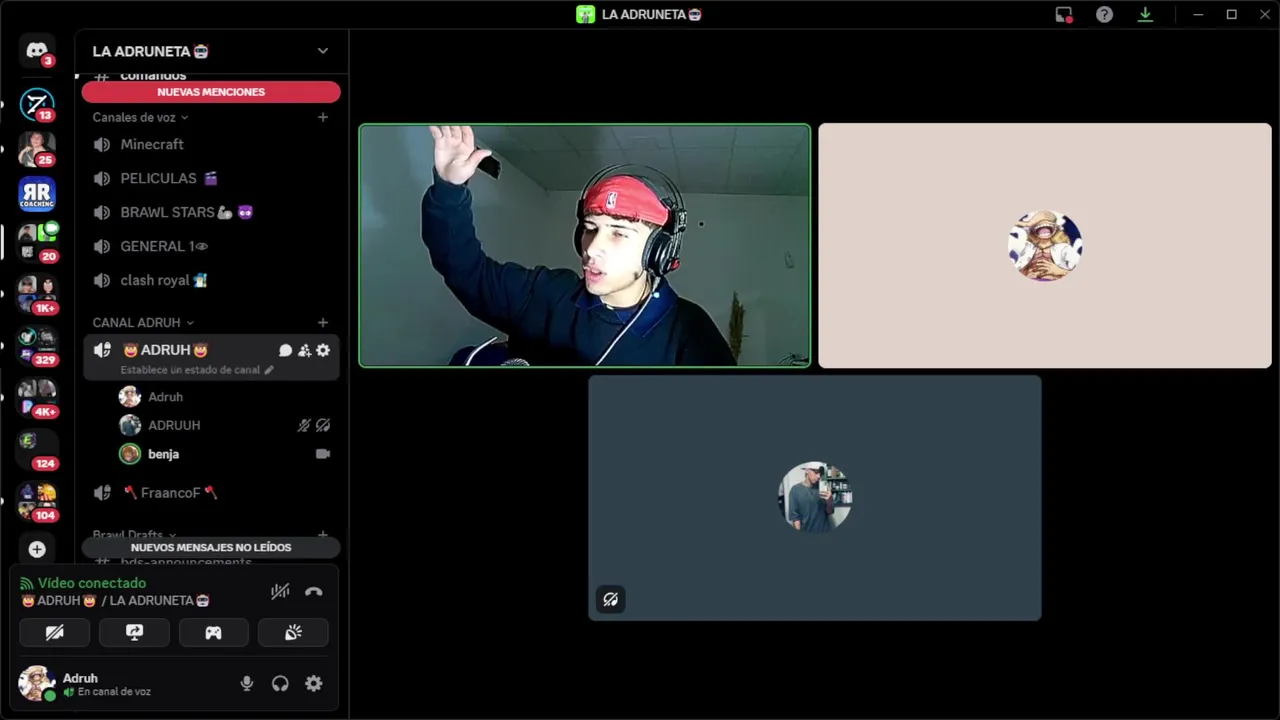This screenshot has width=1280, height=720.
Task: Set channel status 'Establece un estado de canal'
Action: click(197, 370)
